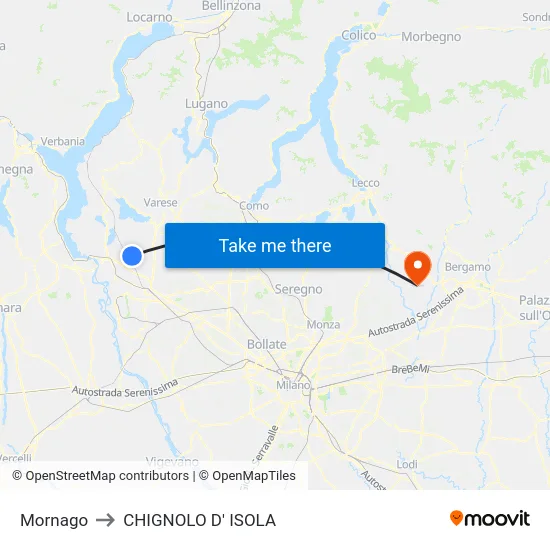This screenshot has width=550, height=550.
Task: Open OpenStreetMap contributors attribution link
Action: click(101, 476)
